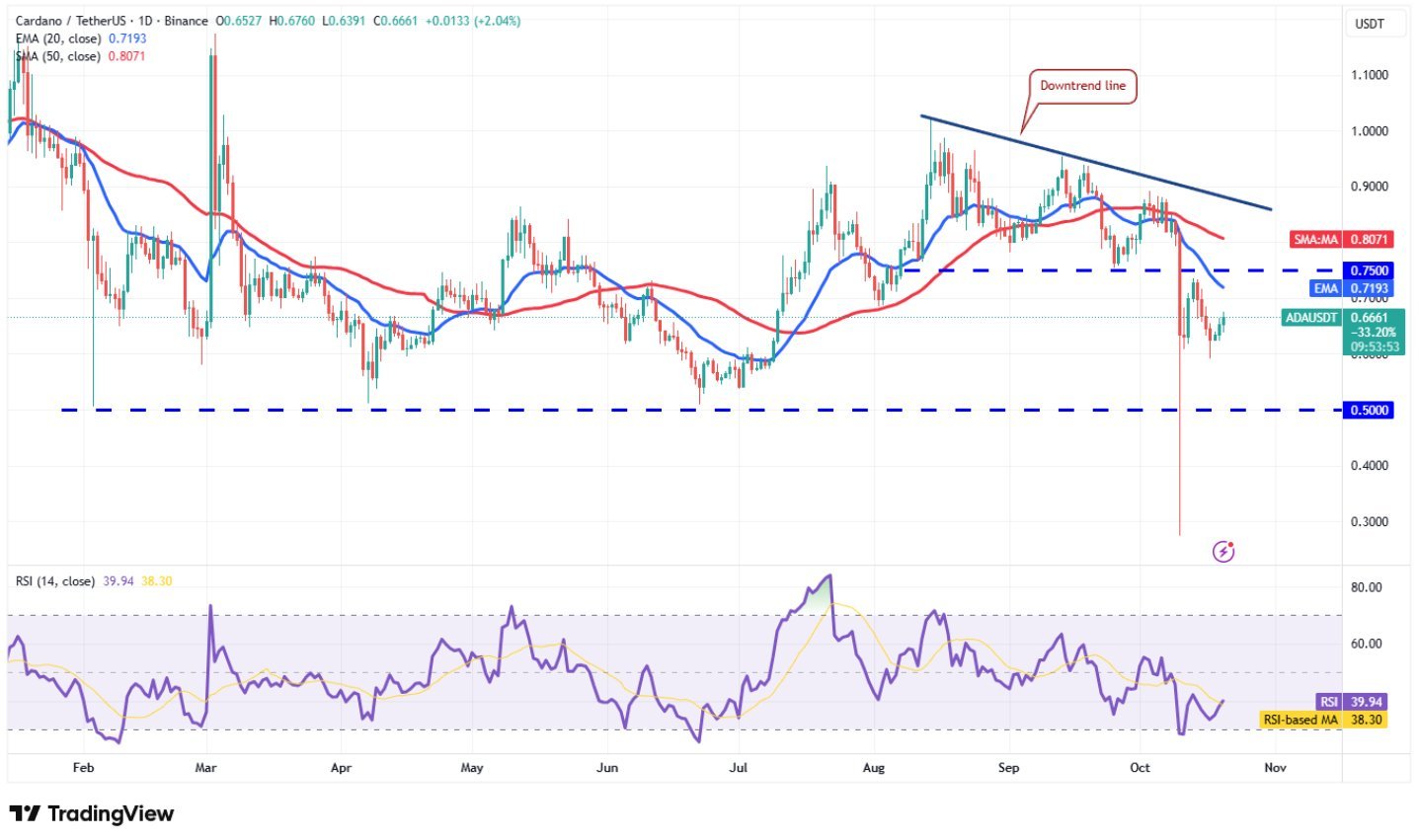Select the SMA (50, close) legend entry
1419x840 pixels.
[61, 56]
